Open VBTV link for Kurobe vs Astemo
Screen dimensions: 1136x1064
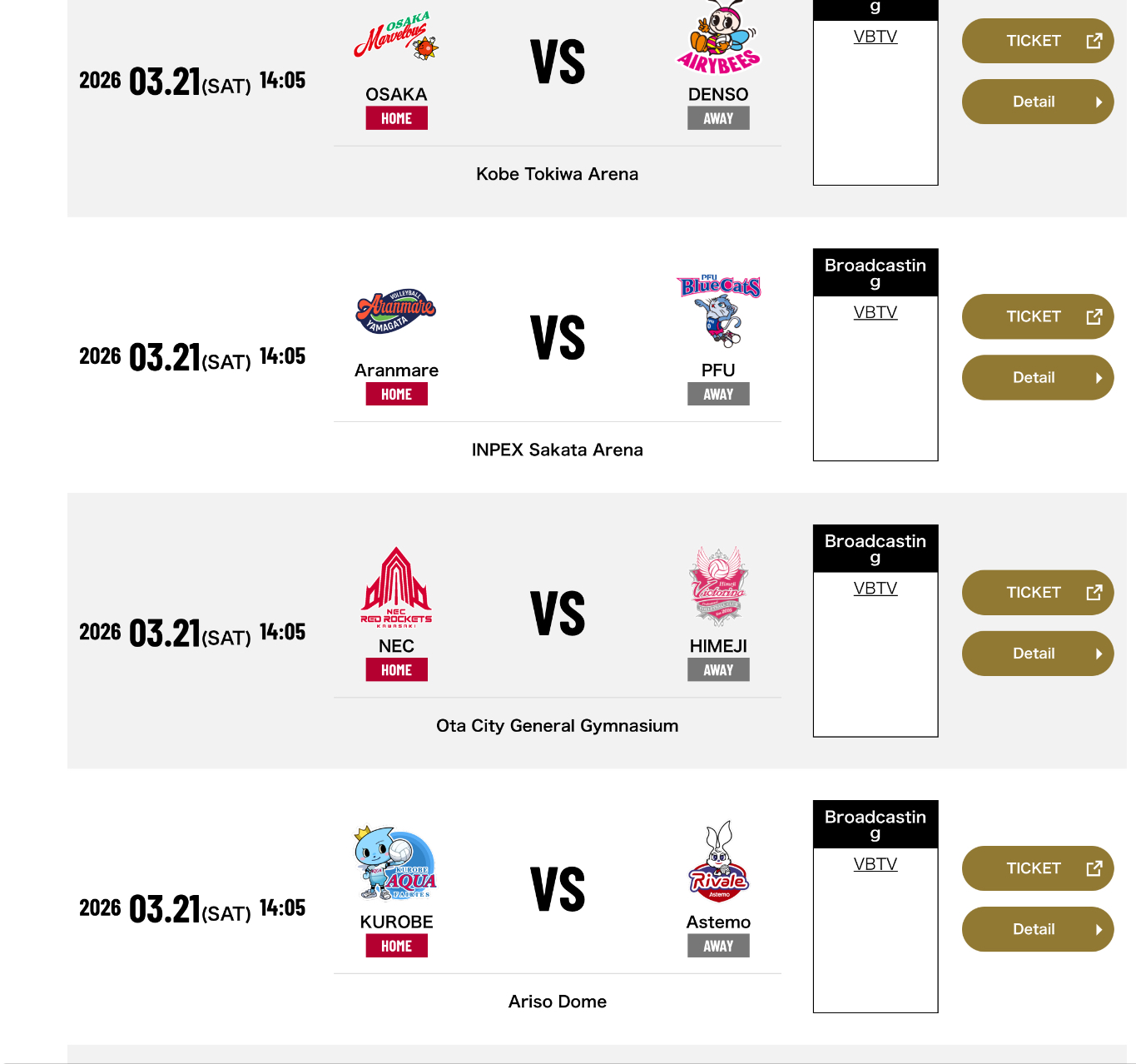click(x=876, y=864)
